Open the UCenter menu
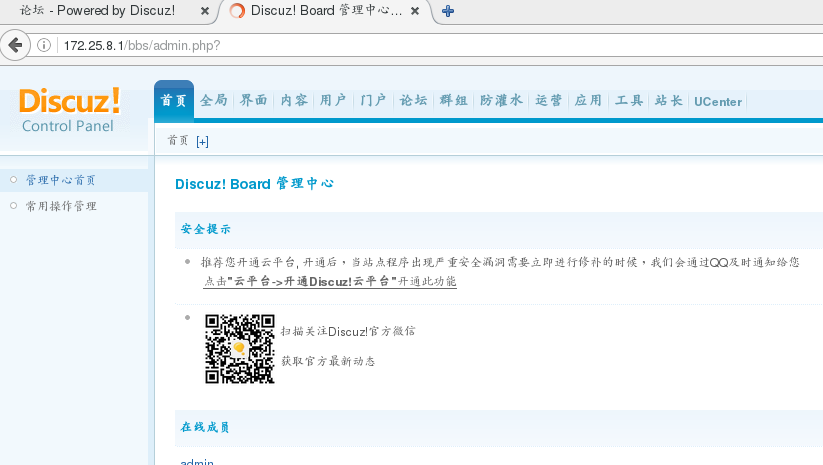The height and width of the screenshot is (465, 823). [x=718, y=101]
